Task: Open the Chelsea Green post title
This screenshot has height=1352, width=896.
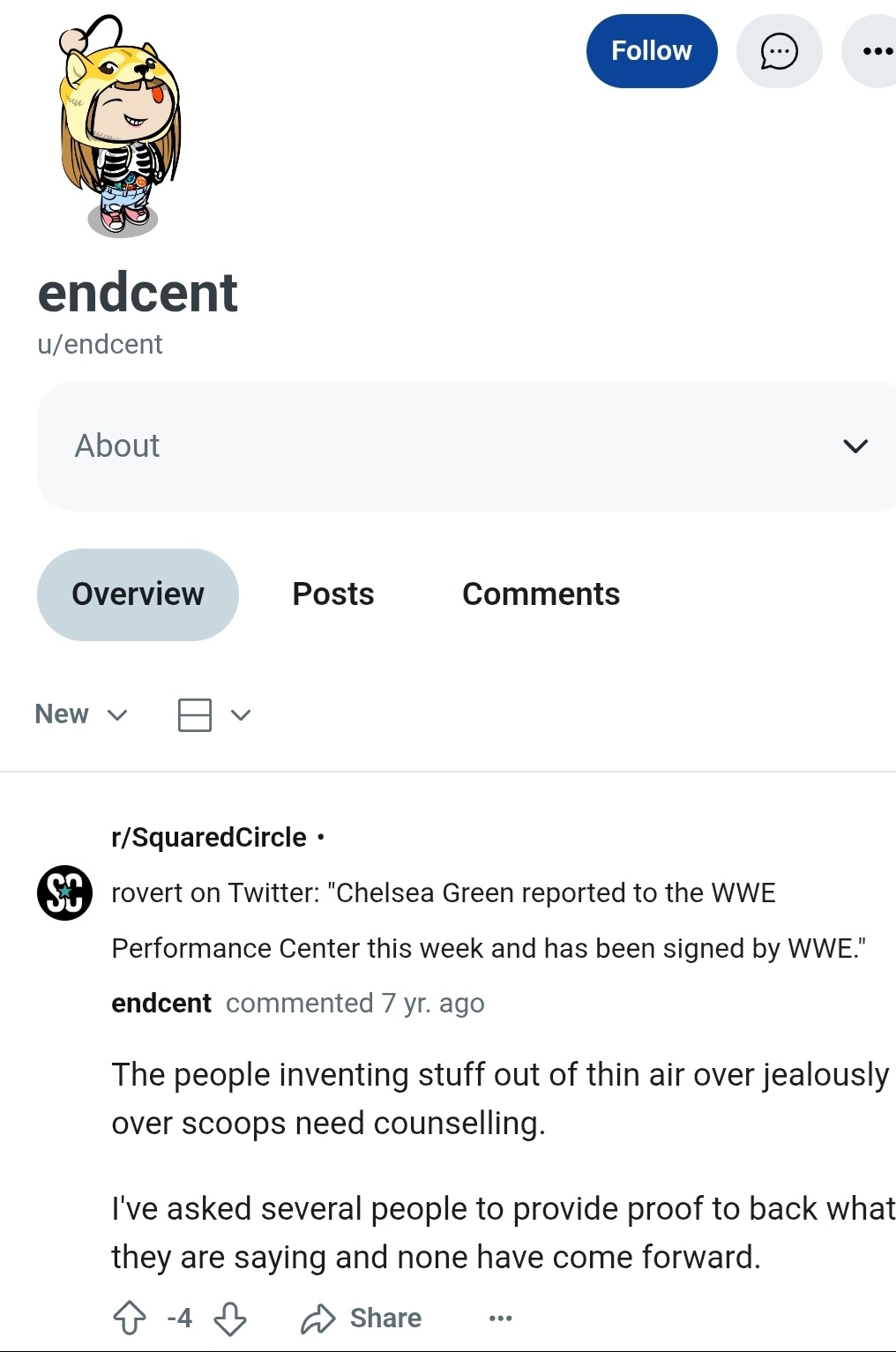Action: (x=488, y=920)
